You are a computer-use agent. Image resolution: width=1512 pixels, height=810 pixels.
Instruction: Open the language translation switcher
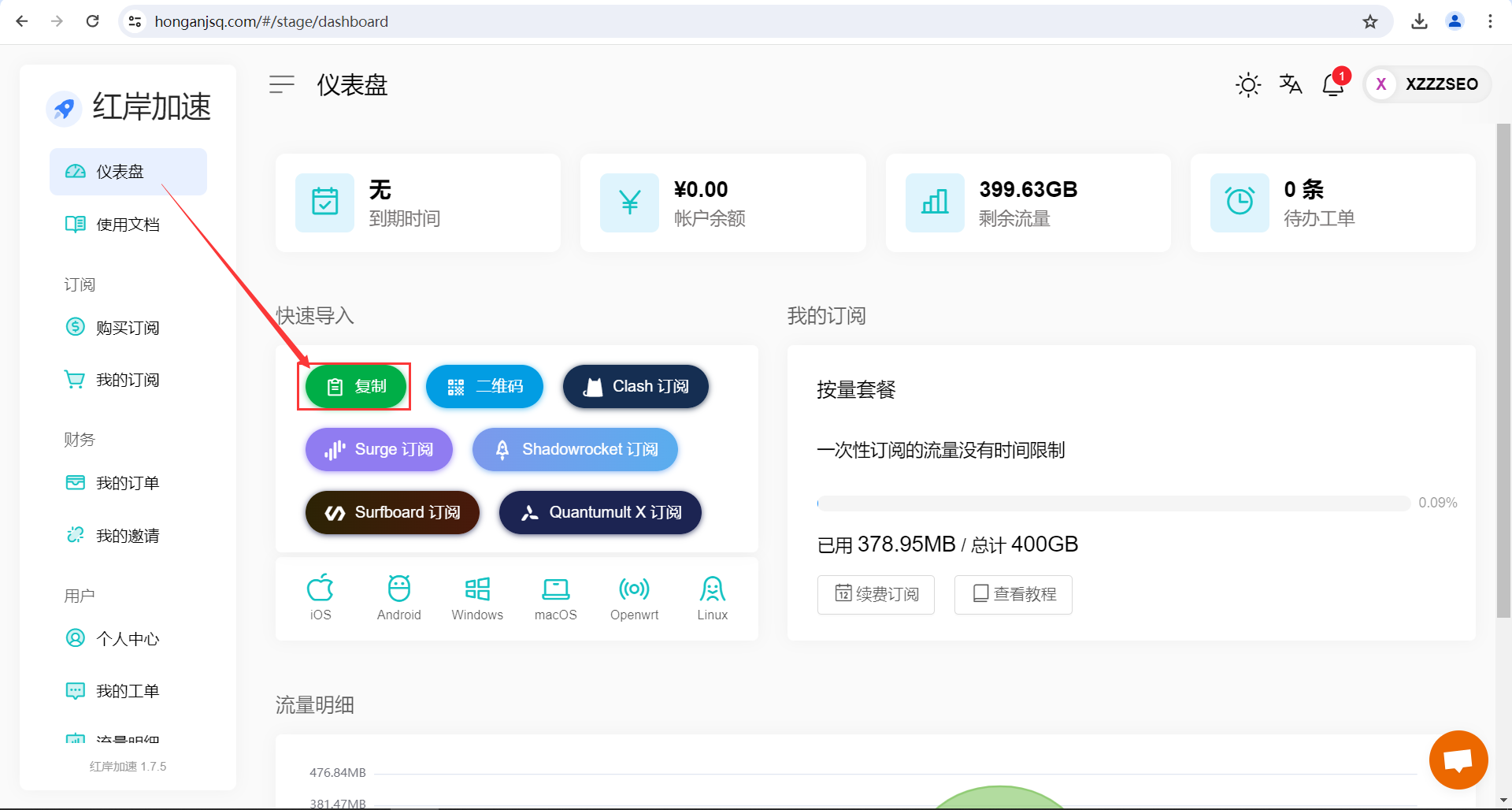[1291, 84]
